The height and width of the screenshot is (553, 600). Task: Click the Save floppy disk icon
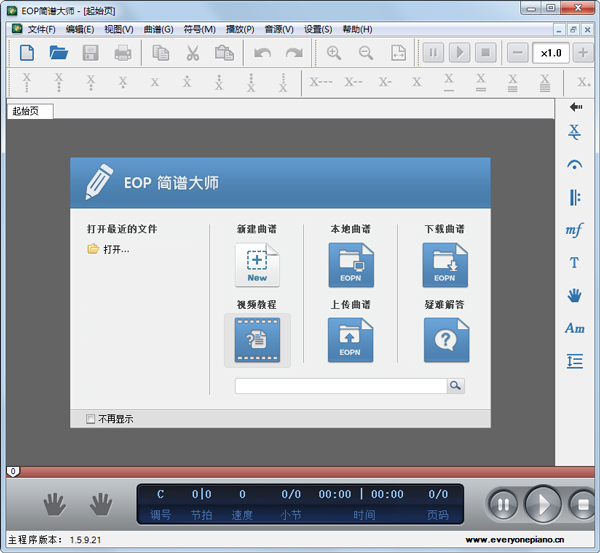(x=91, y=53)
